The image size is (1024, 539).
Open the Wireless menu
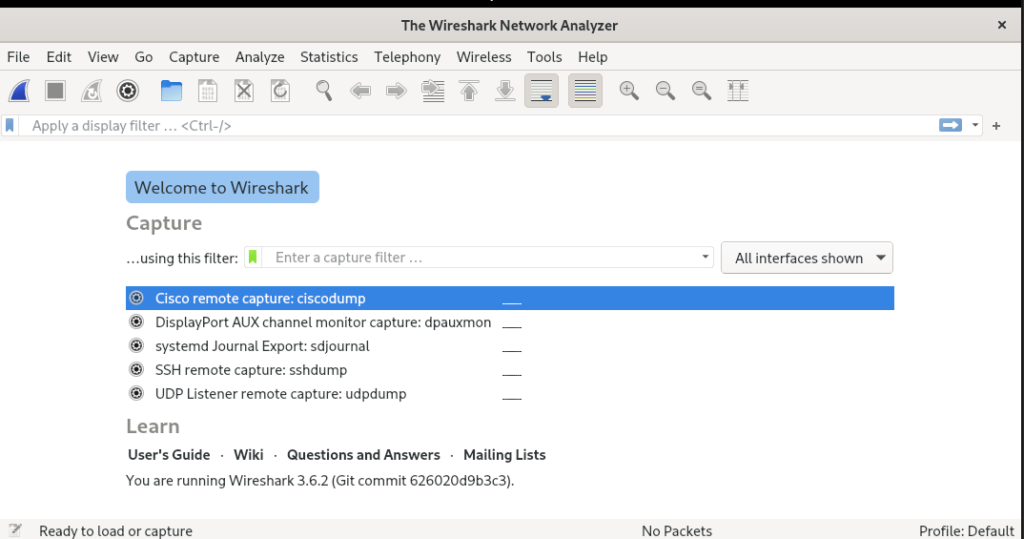[484, 57]
